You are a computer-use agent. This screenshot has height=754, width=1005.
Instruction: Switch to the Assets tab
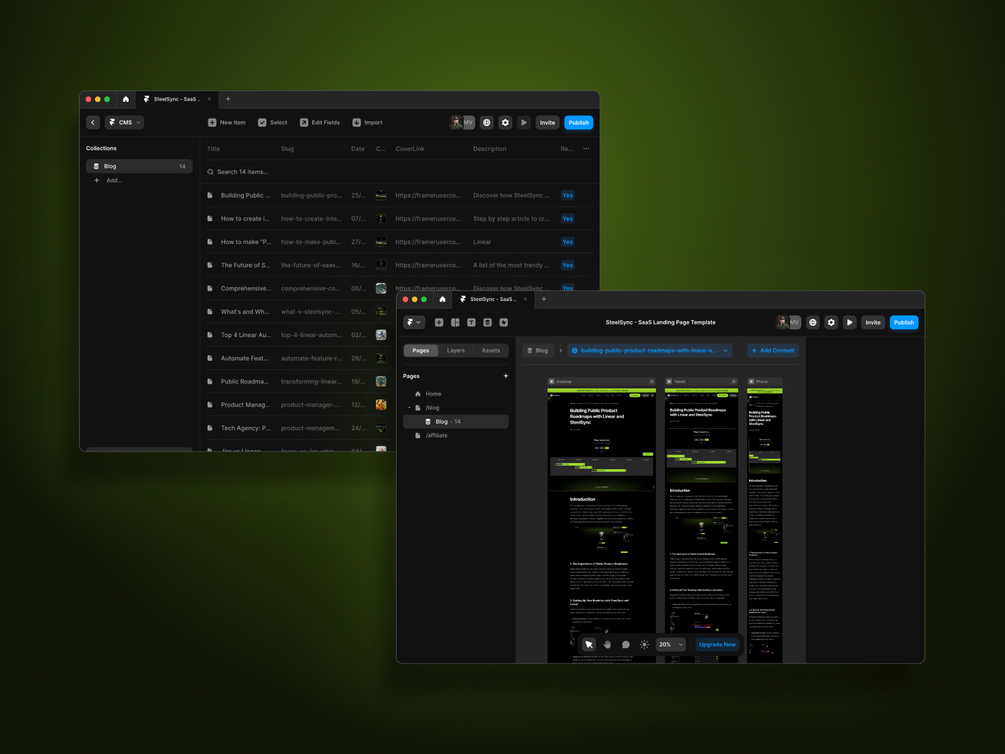(491, 351)
